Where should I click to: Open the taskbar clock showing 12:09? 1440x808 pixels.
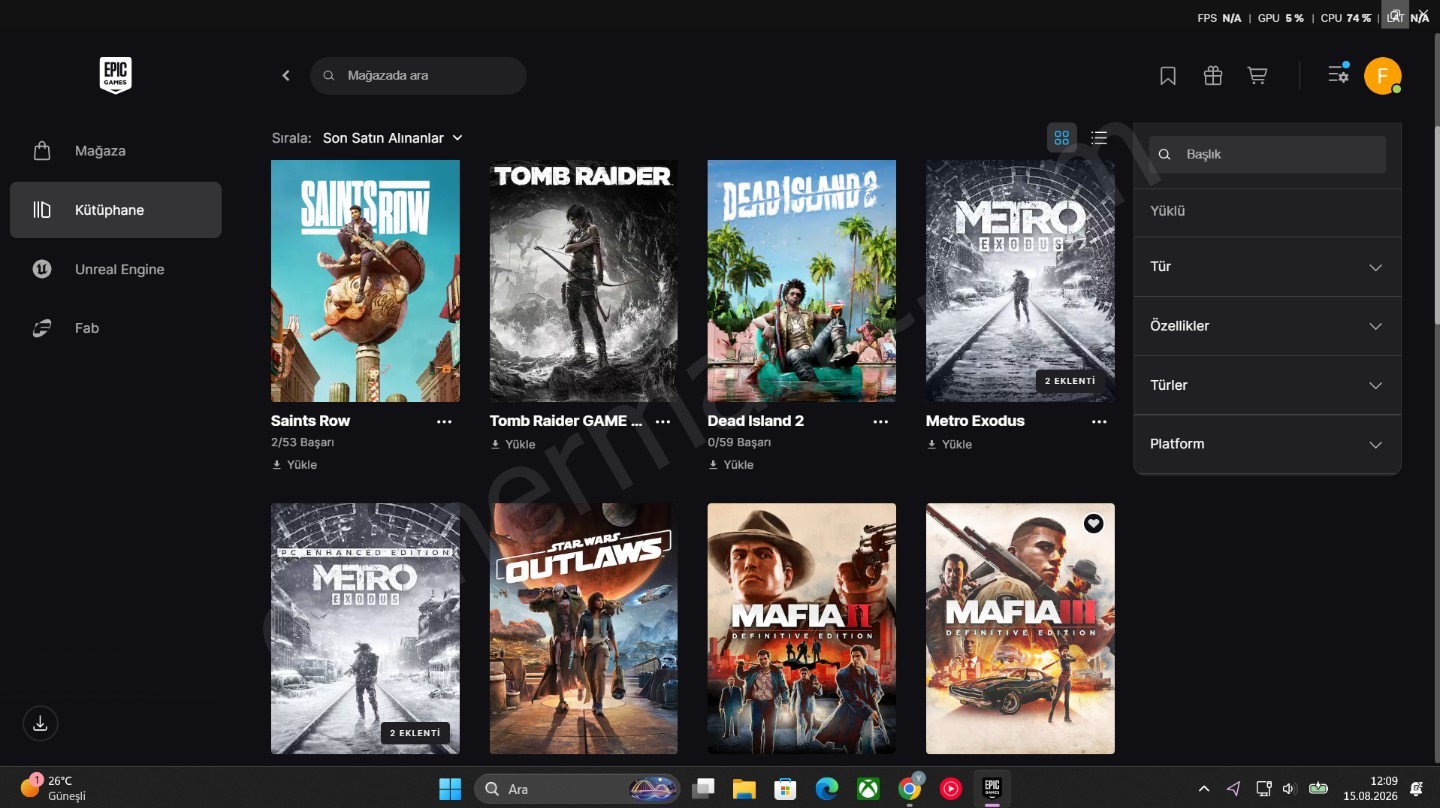coord(1377,788)
